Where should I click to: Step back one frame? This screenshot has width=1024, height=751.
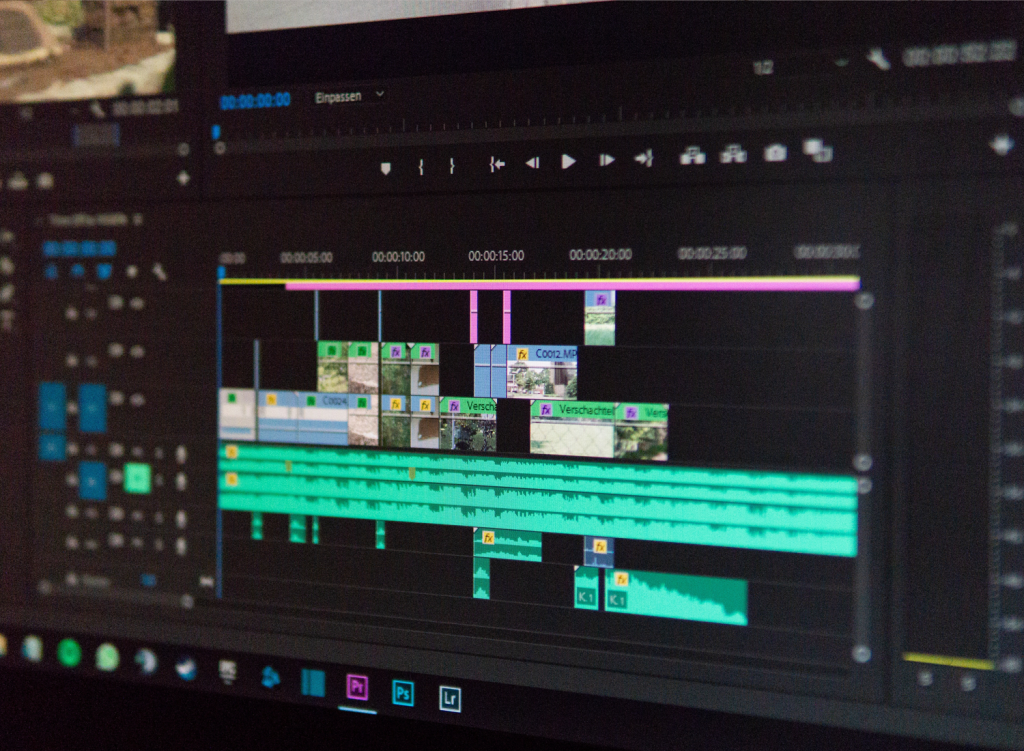click(532, 162)
